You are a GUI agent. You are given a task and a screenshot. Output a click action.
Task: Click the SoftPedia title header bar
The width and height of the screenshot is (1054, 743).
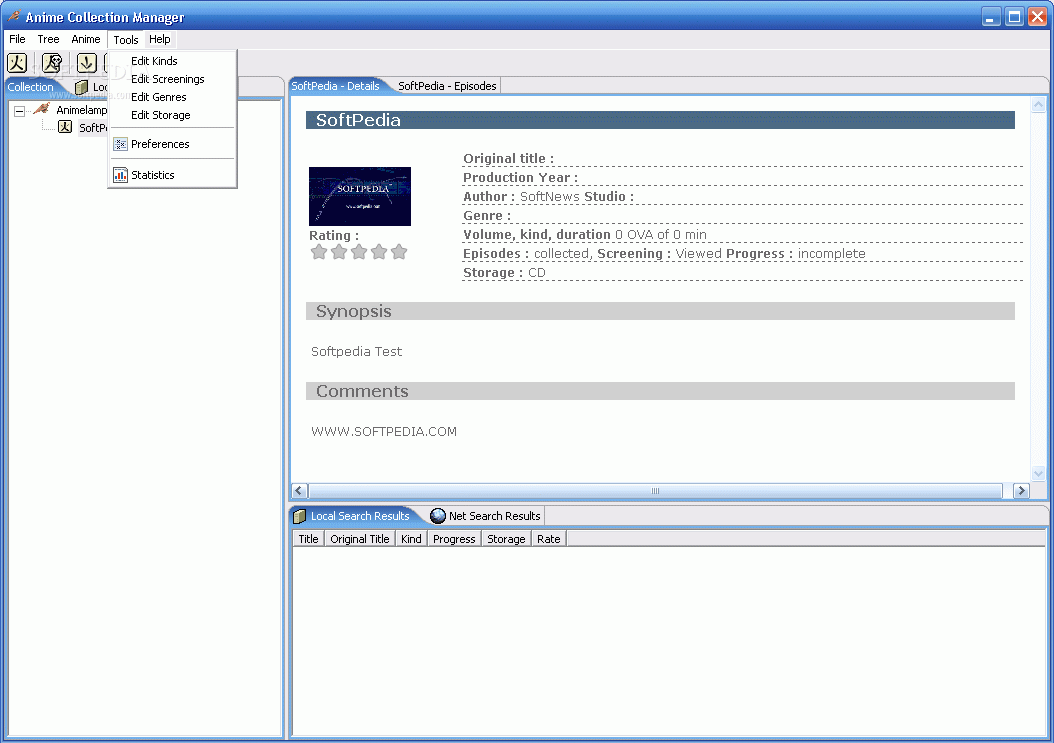pyautogui.click(x=660, y=120)
